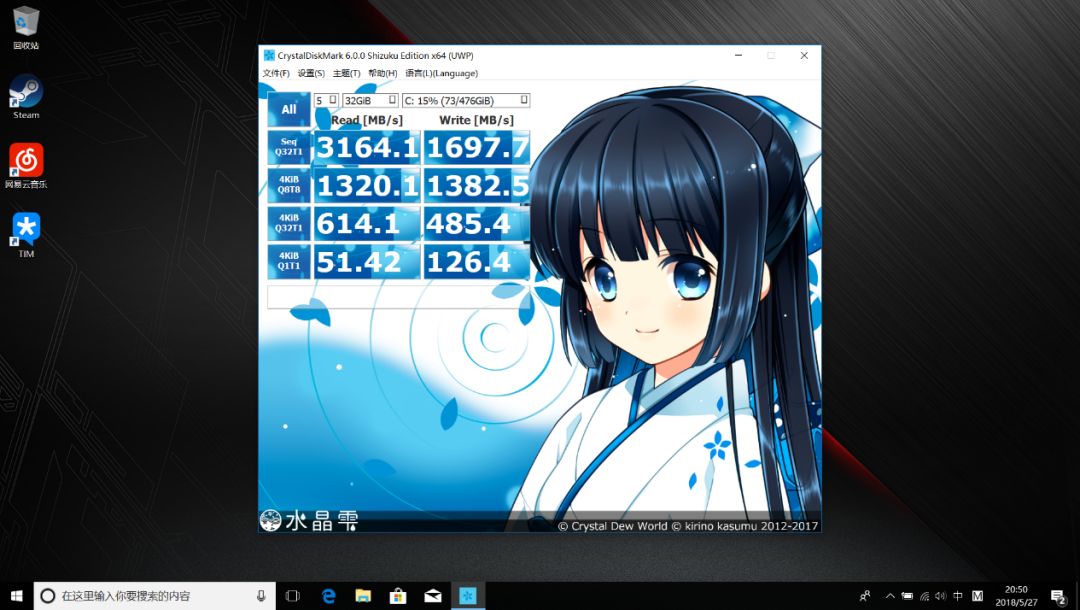Run all tests with the All button
This screenshot has height=610, width=1080.
coord(288,109)
